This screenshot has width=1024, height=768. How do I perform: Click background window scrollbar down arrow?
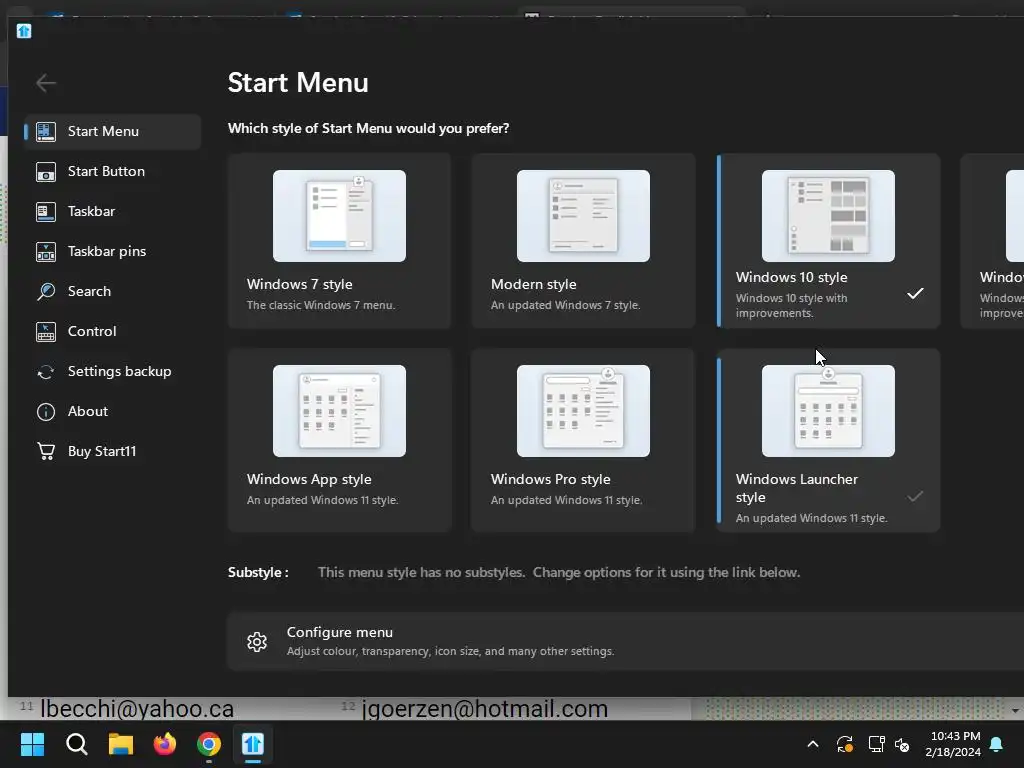[x=1015, y=710]
